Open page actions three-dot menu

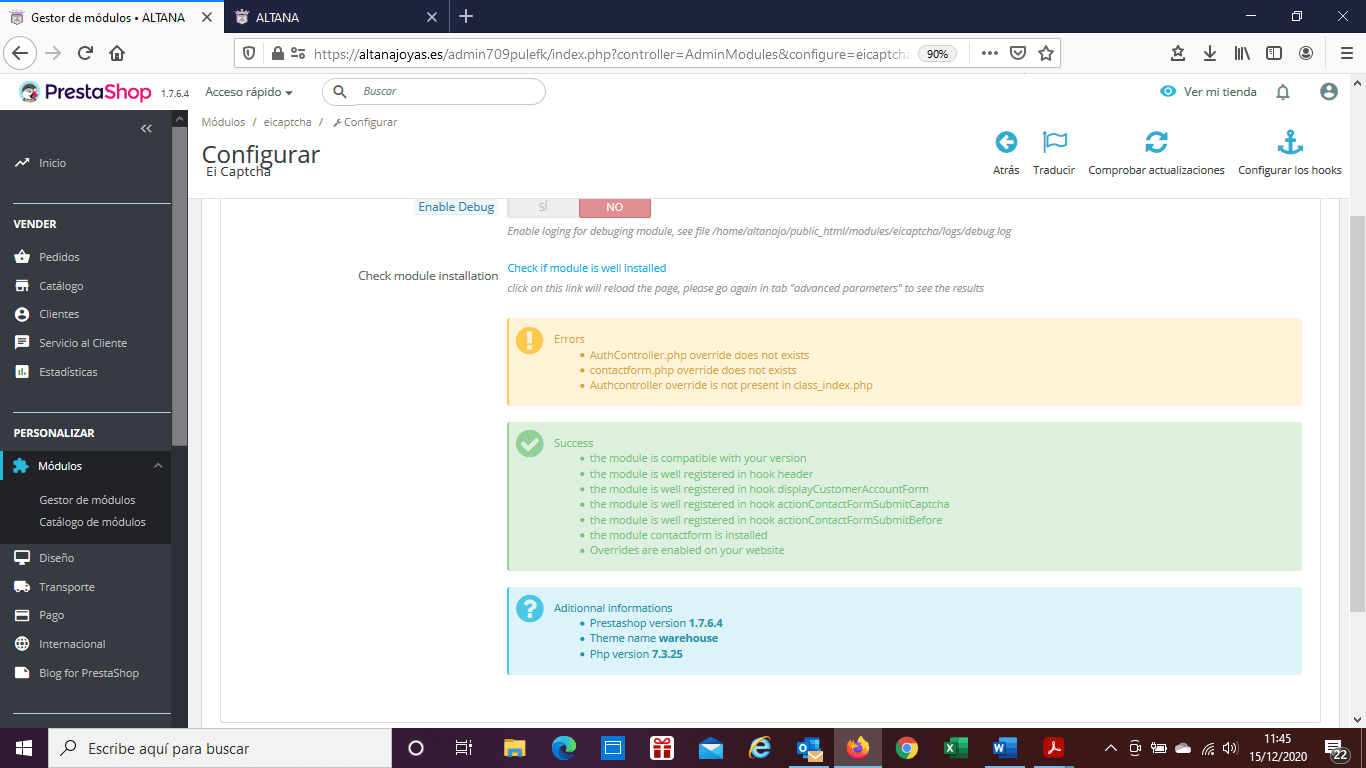989,53
